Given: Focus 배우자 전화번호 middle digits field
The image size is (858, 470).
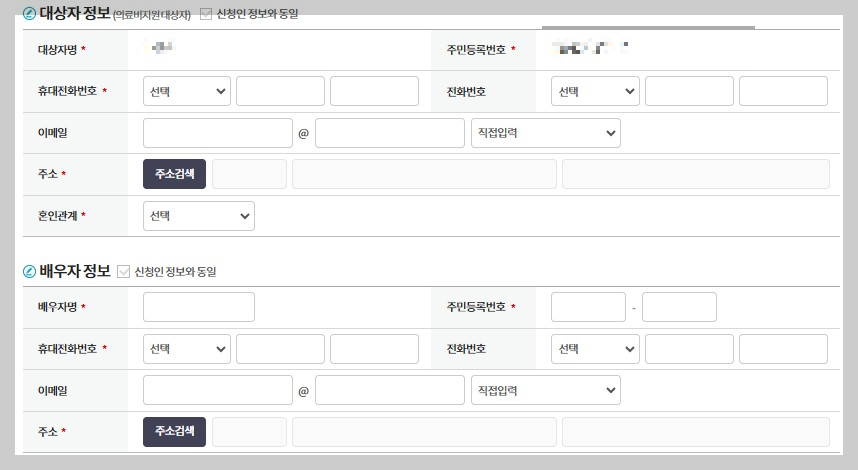Looking at the screenshot, I should pos(689,349).
